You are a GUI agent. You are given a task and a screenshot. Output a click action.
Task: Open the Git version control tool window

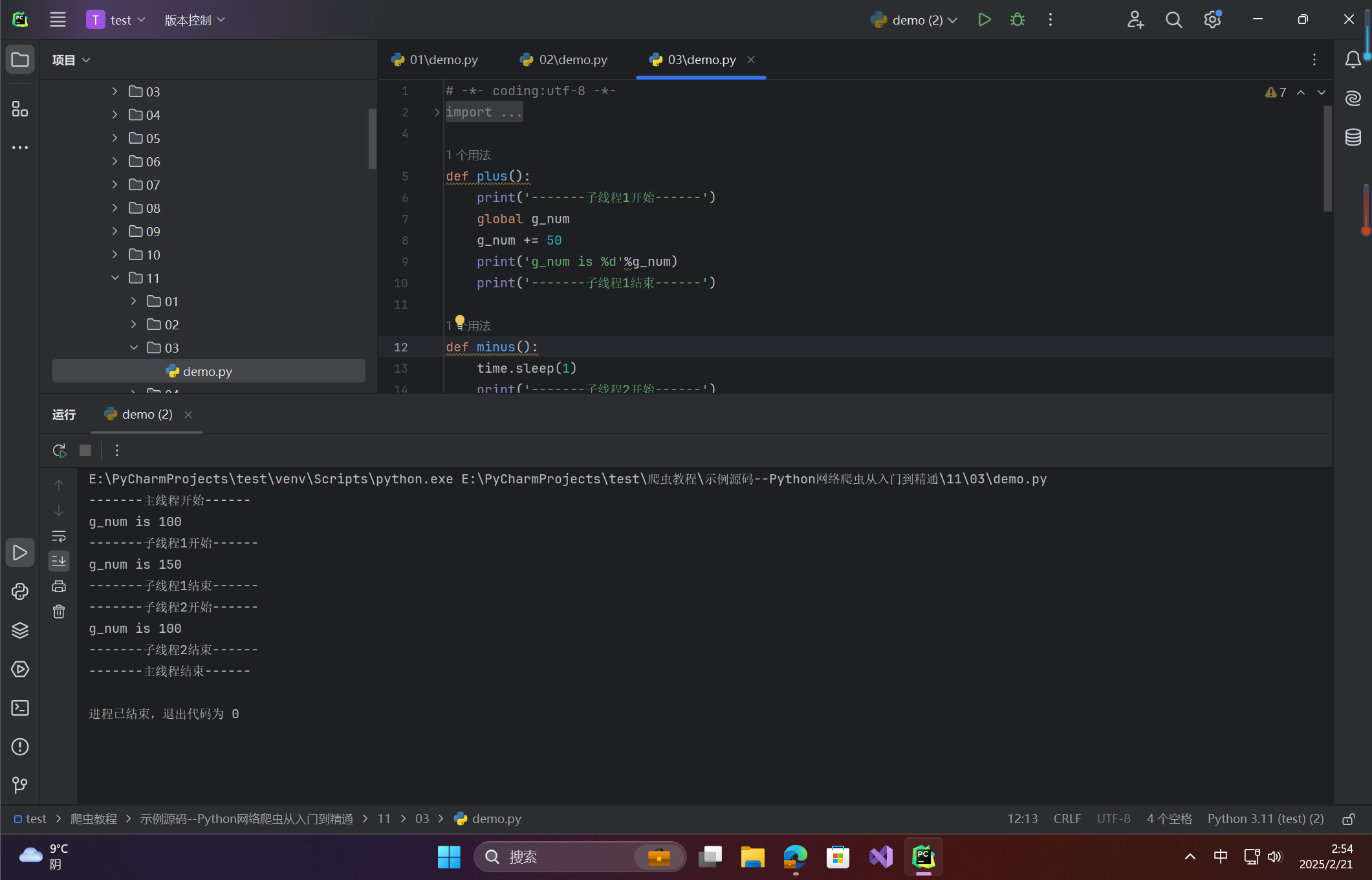click(x=20, y=786)
